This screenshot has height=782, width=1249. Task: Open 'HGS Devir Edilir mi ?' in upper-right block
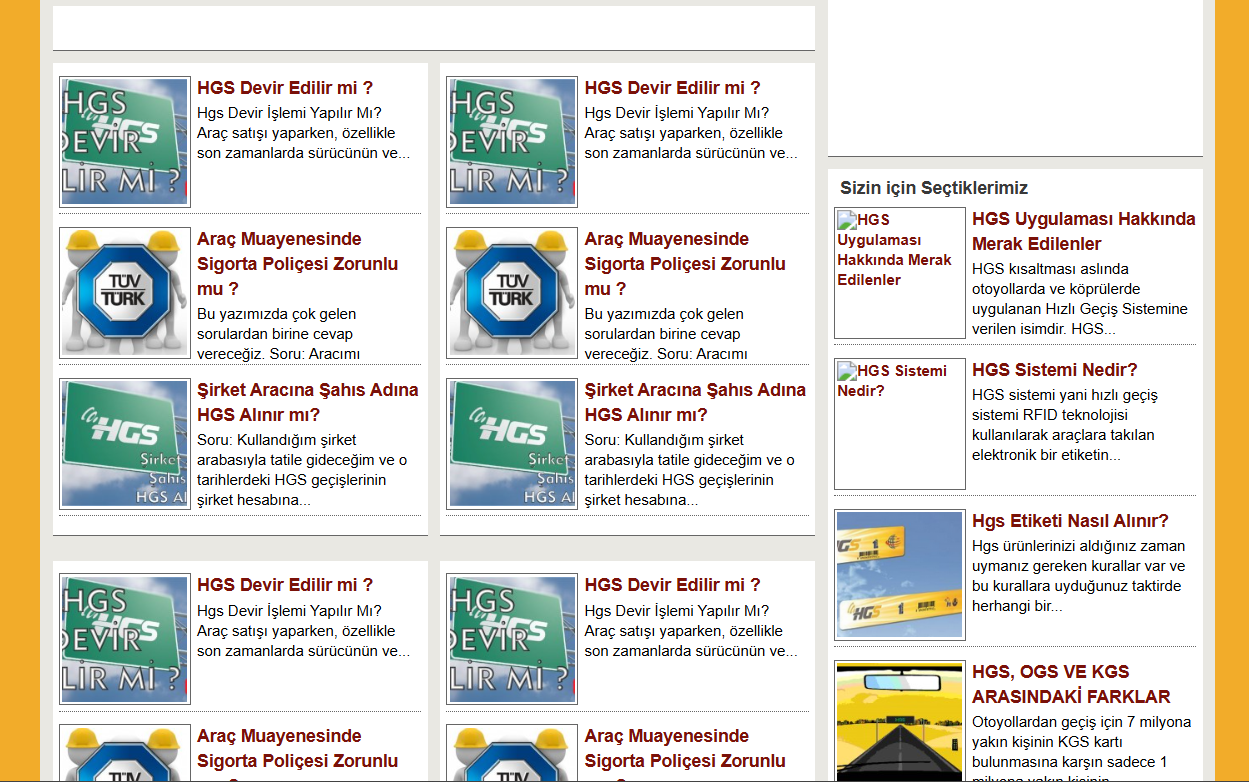672,88
